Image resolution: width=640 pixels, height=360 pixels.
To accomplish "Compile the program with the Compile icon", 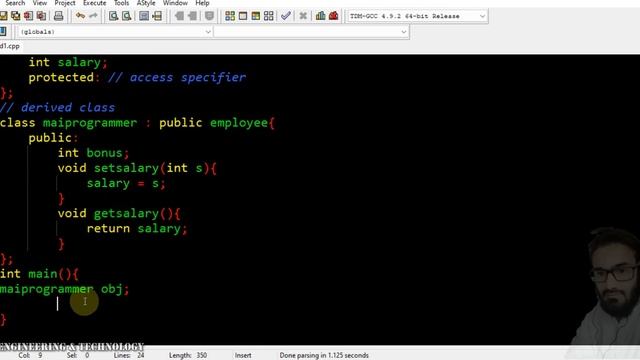I will coord(230,16).
